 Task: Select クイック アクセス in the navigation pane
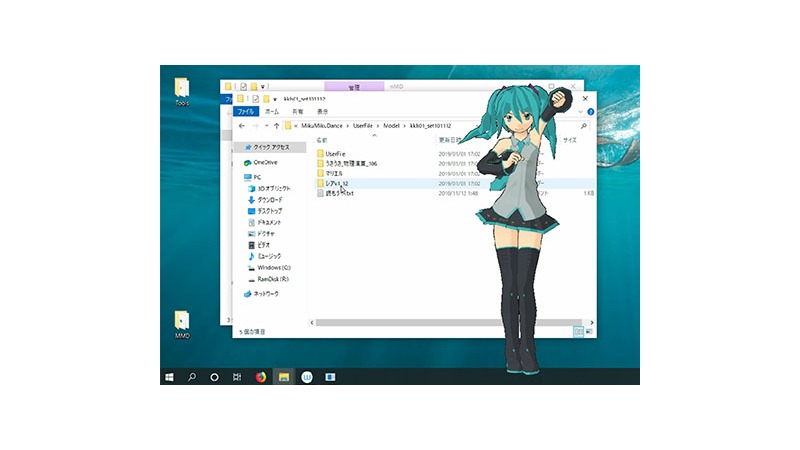(270, 147)
